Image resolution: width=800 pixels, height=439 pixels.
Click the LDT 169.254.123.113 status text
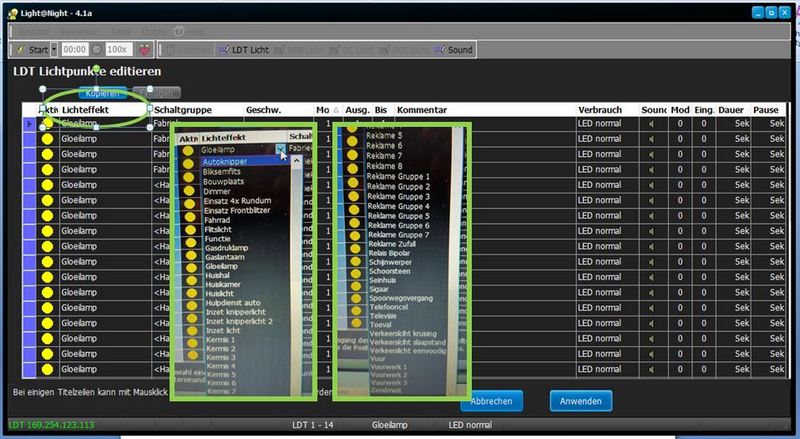tap(52, 425)
